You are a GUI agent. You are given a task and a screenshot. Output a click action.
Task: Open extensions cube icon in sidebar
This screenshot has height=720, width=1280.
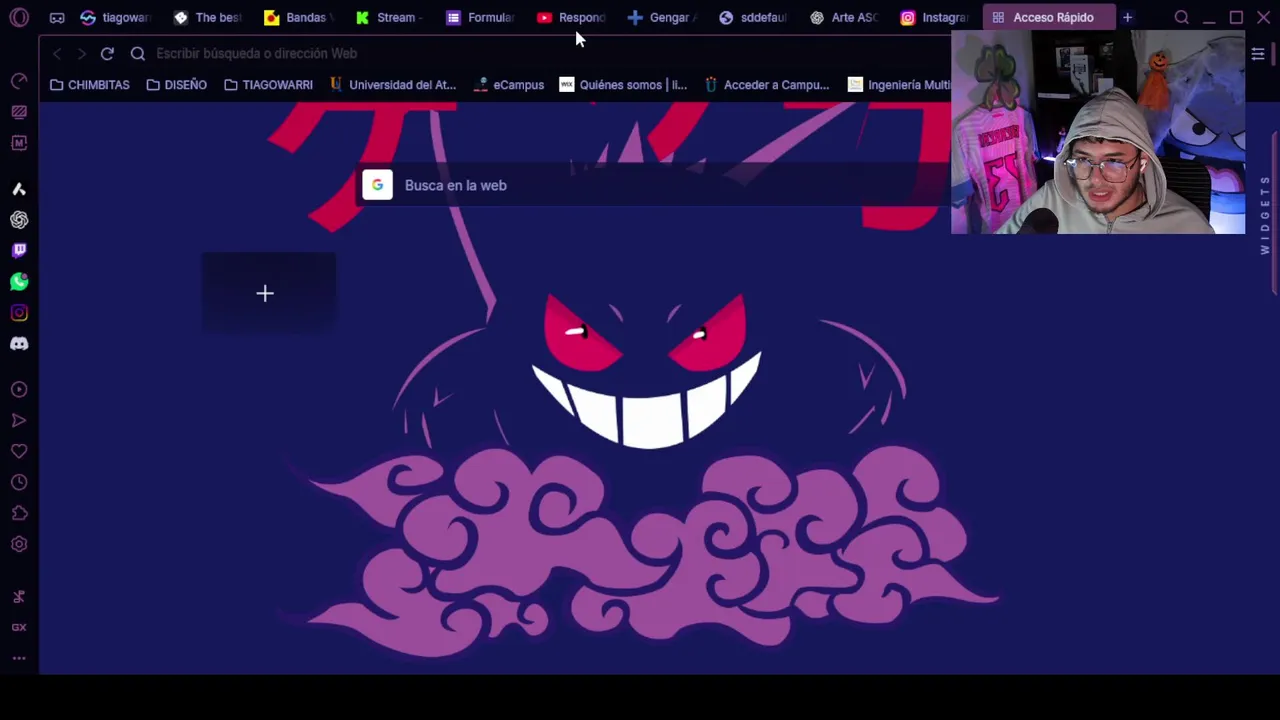pyautogui.click(x=19, y=514)
